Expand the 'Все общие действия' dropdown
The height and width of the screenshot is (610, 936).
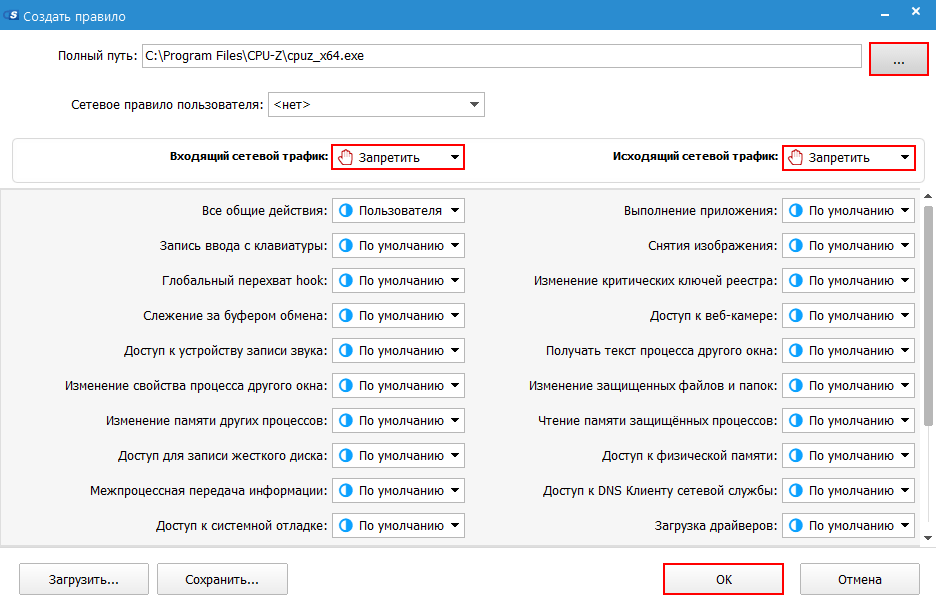[398, 211]
